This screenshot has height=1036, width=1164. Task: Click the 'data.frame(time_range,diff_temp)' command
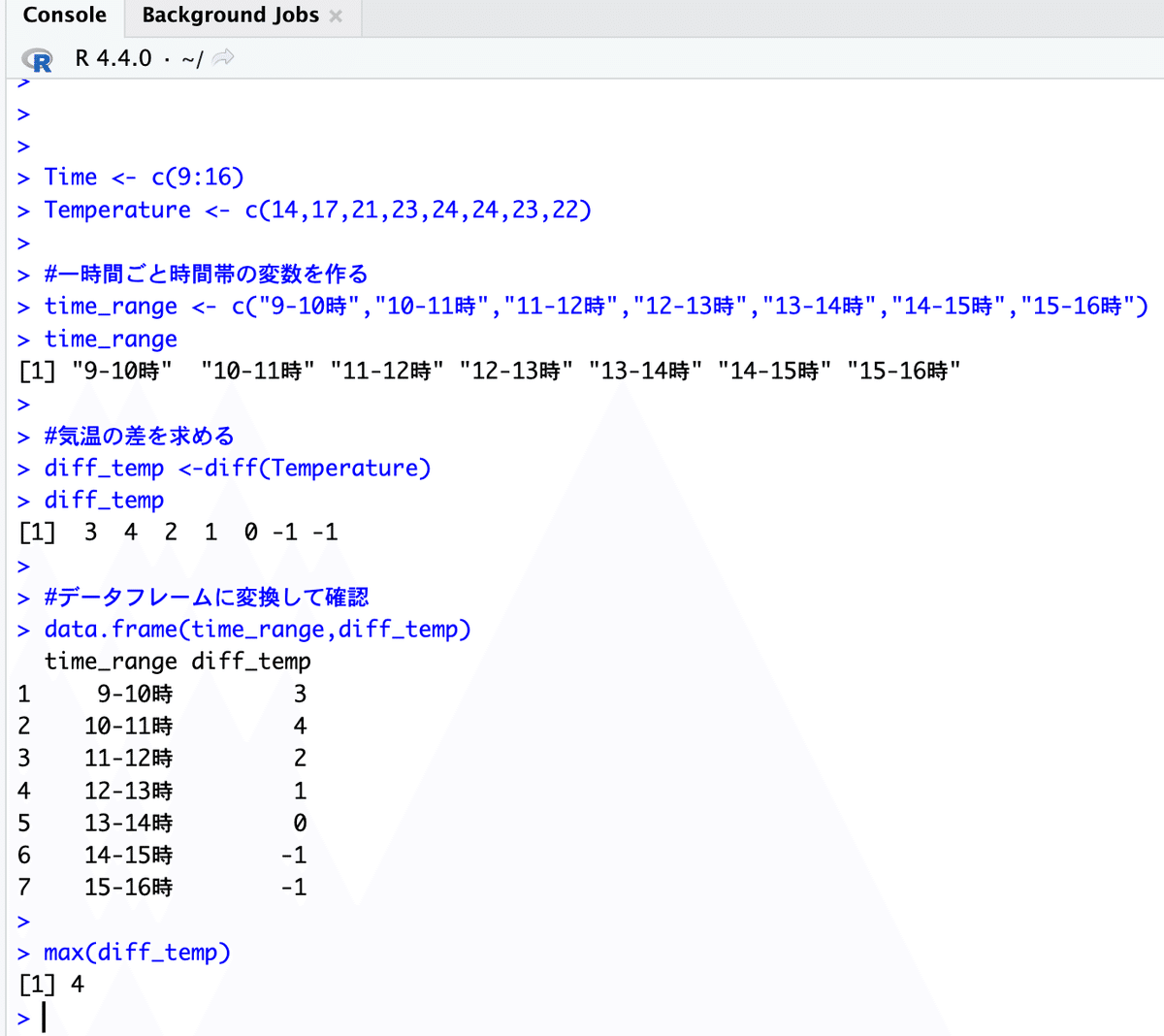[x=257, y=630]
